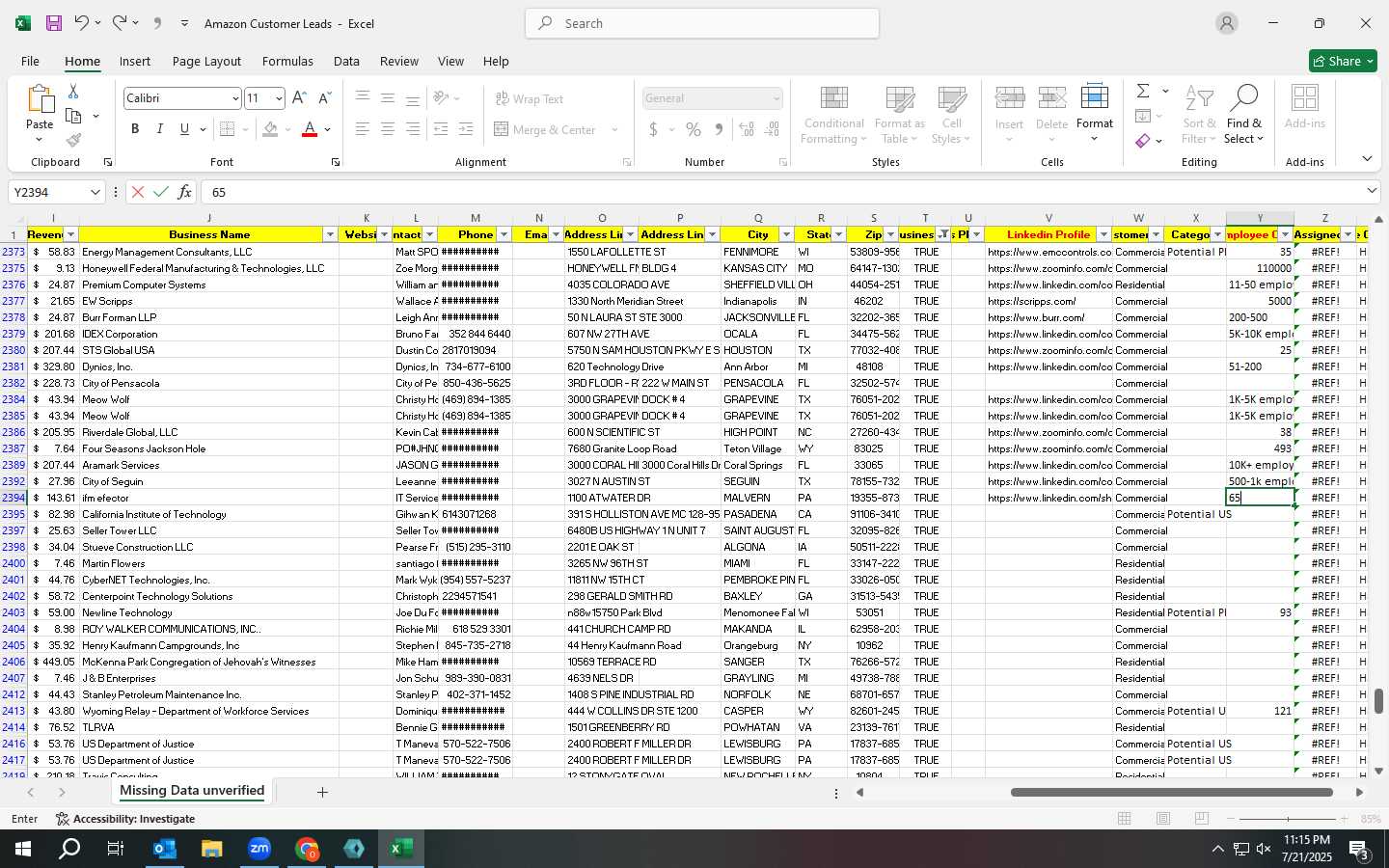This screenshot has width=1389, height=868.
Task: Open Format as Table gallery
Action: pyautogui.click(x=899, y=116)
